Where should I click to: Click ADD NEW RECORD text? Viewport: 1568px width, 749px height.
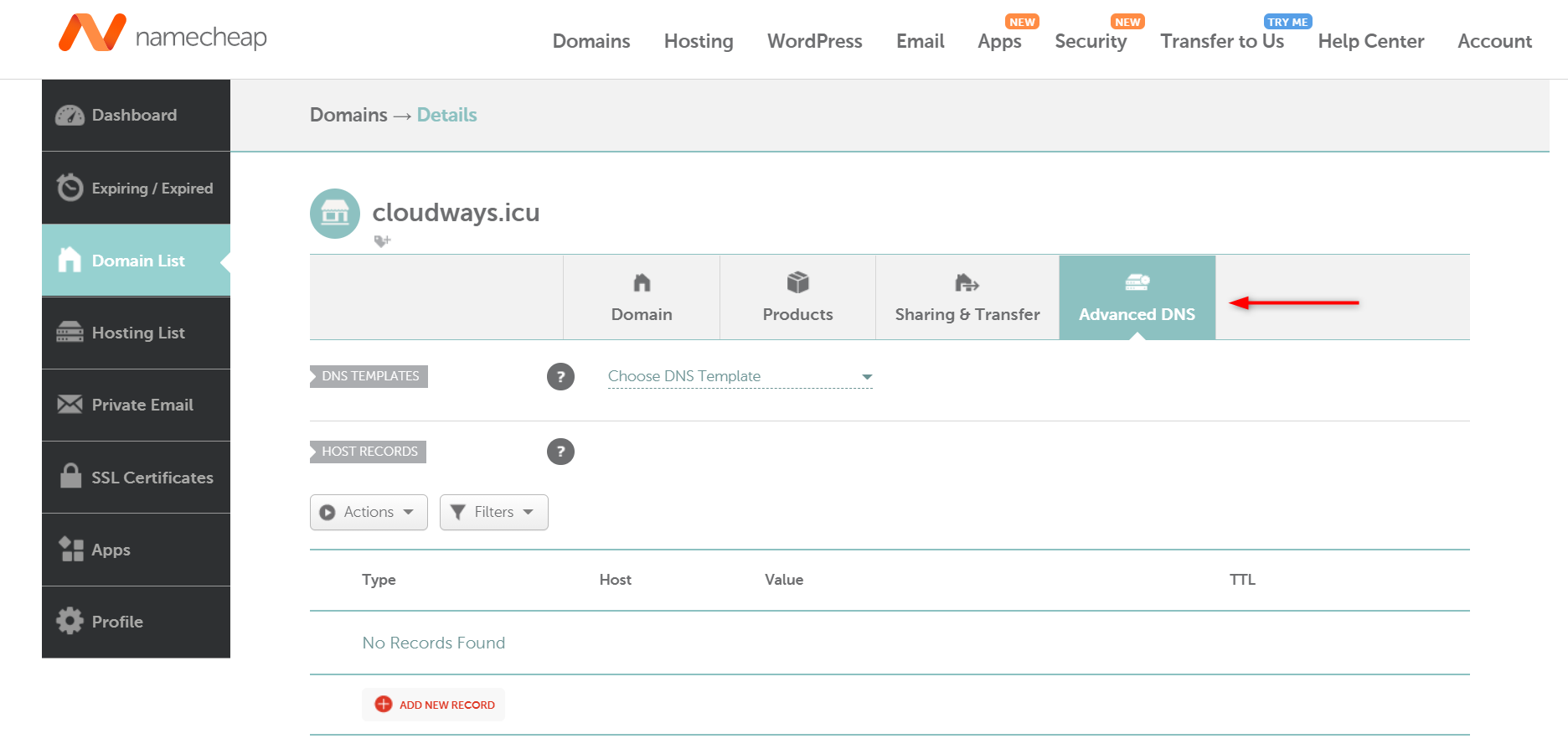click(x=447, y=705)
